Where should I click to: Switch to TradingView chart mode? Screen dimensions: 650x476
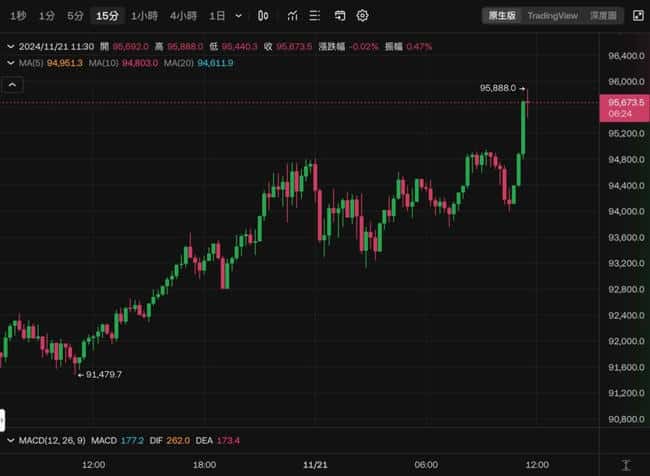click(553, 16)
